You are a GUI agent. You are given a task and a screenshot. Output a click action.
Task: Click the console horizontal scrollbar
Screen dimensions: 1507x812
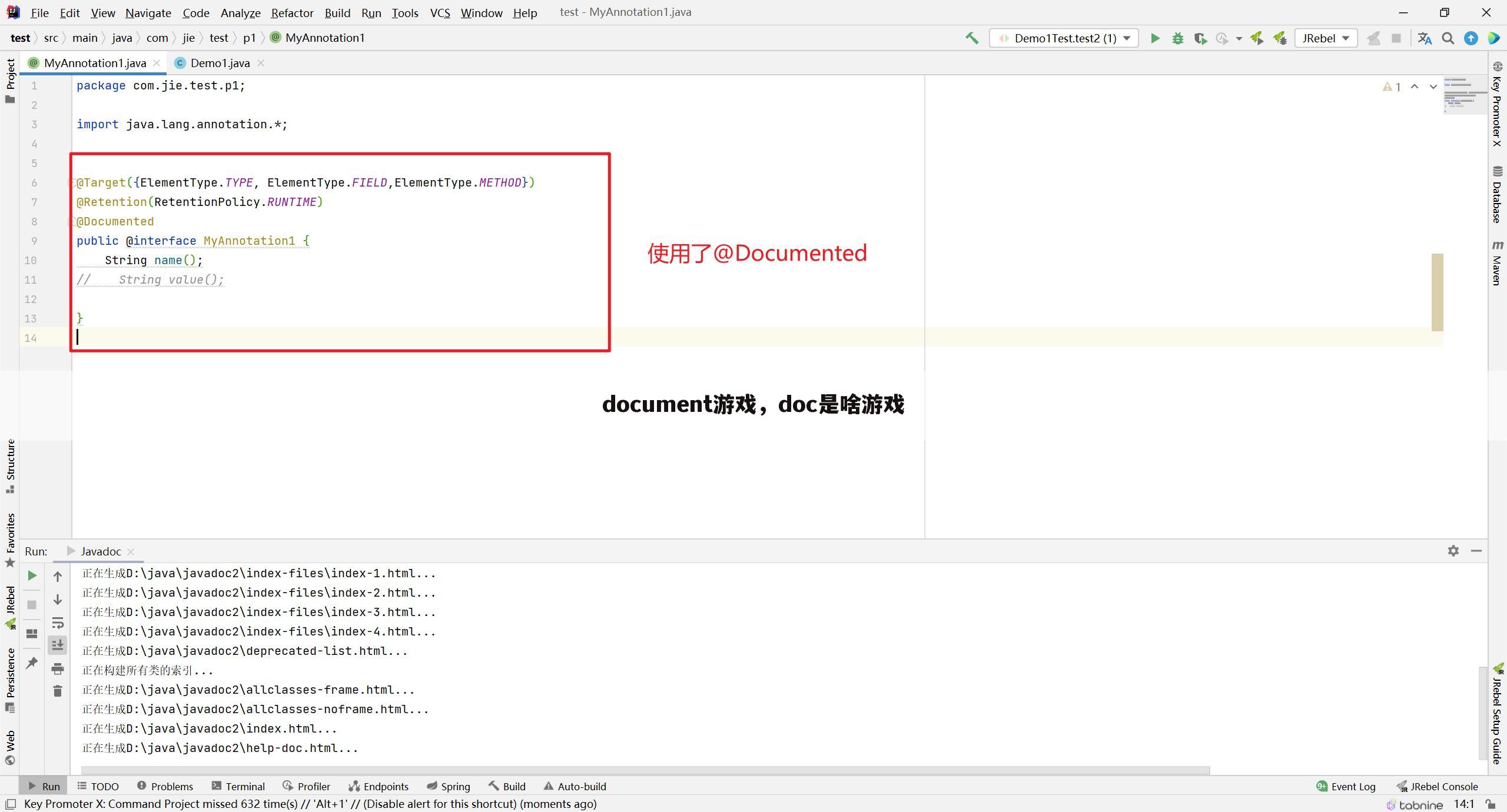(645, 770)
